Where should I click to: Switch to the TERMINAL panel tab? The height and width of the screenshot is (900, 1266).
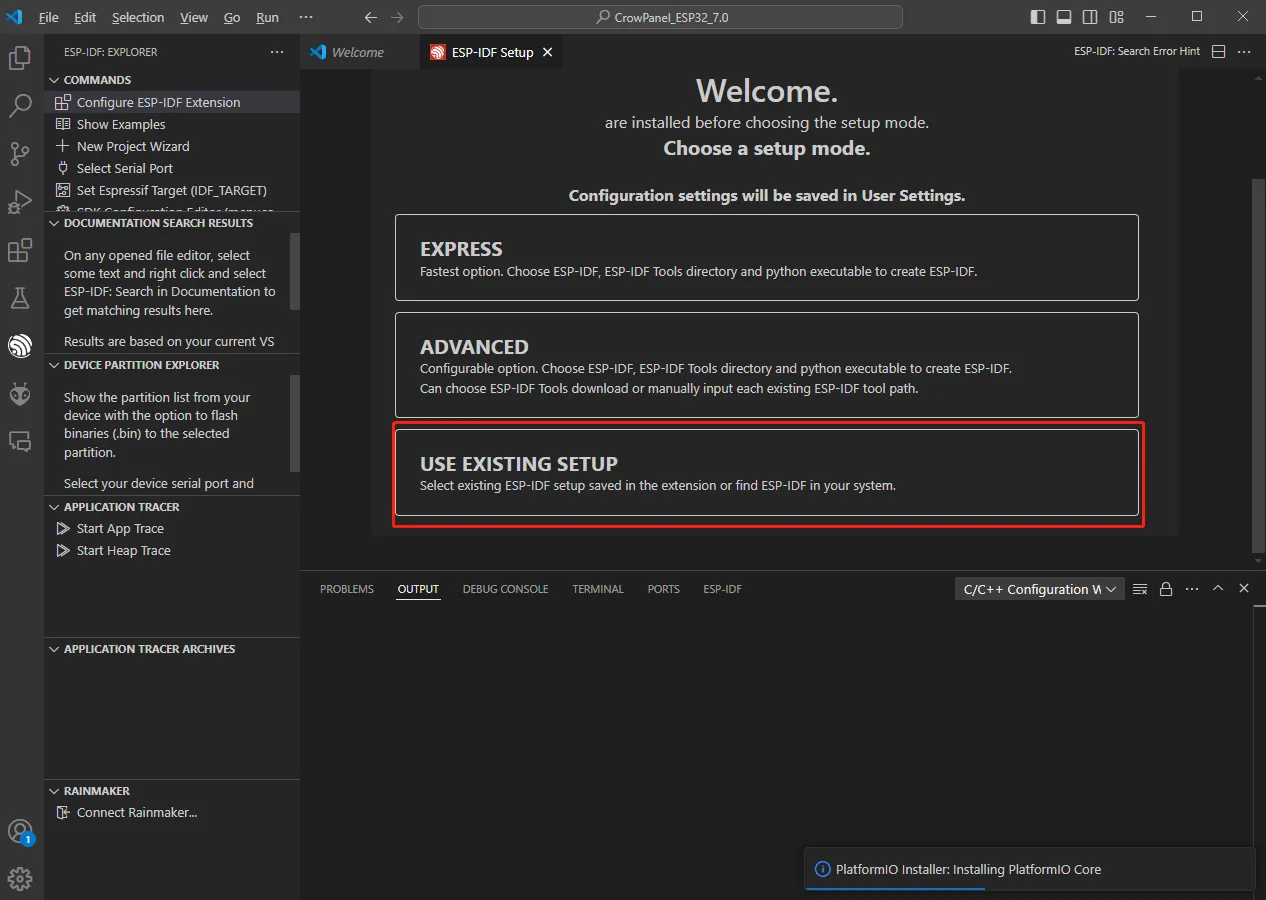click(x=598, y=589)
